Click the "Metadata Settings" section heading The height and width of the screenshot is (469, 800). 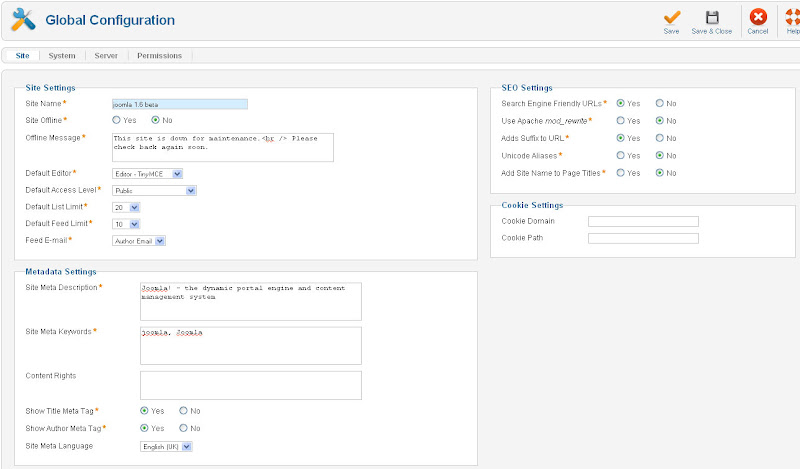pos(61,271)
